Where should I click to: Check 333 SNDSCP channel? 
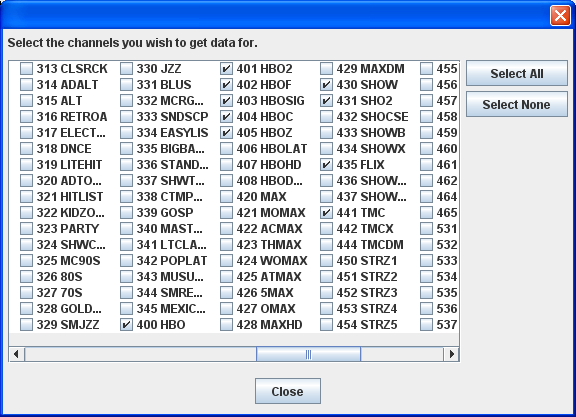(x=126, y=117)
